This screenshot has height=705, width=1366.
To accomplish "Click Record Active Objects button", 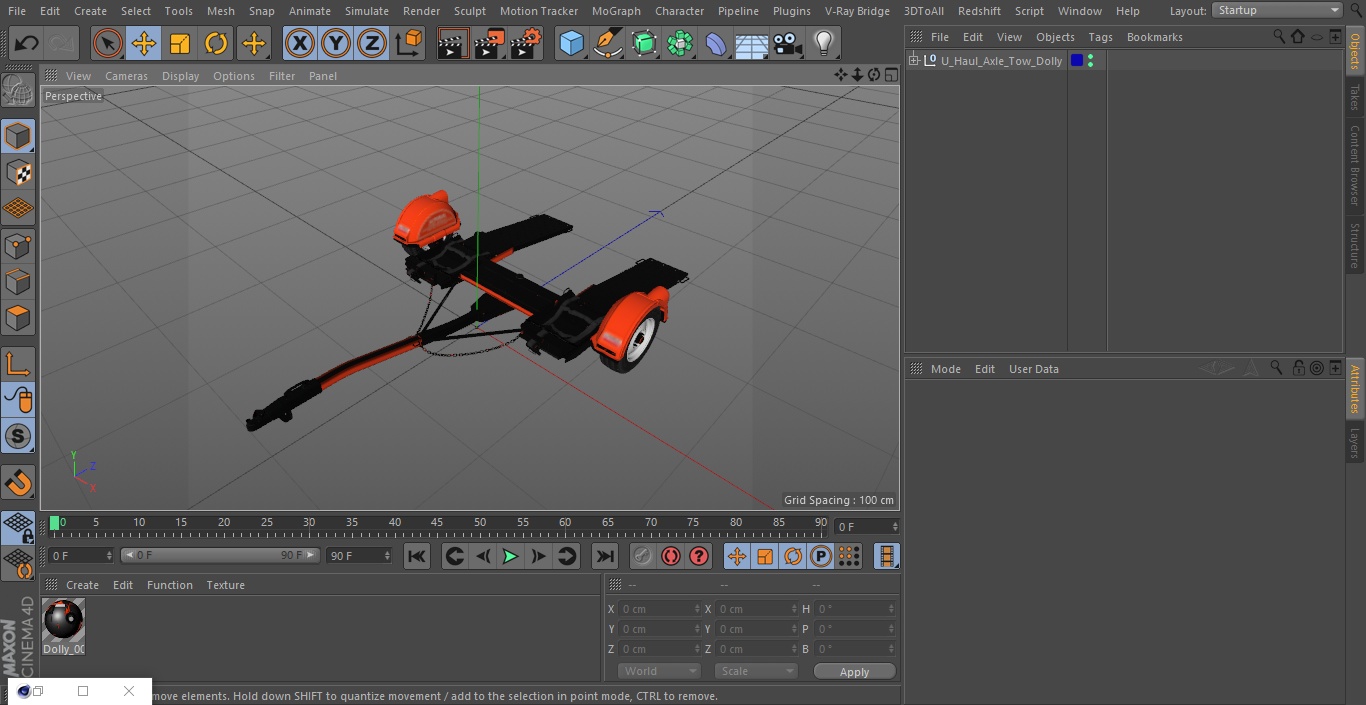I will pyautogui.click(x=643, y=556).
